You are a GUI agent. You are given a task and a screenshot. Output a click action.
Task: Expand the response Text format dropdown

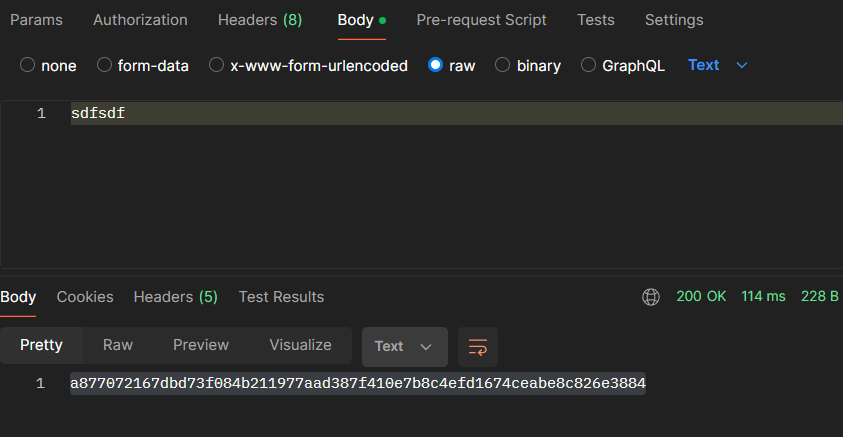(x=403, y=346)
